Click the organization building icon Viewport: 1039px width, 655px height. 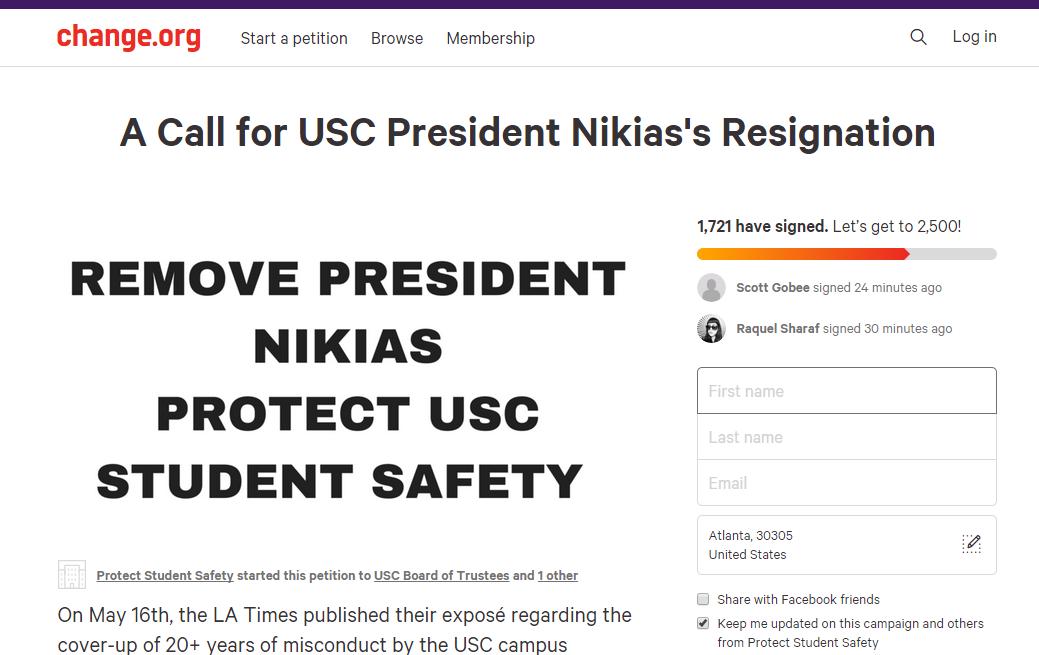(x=72, y=575)
